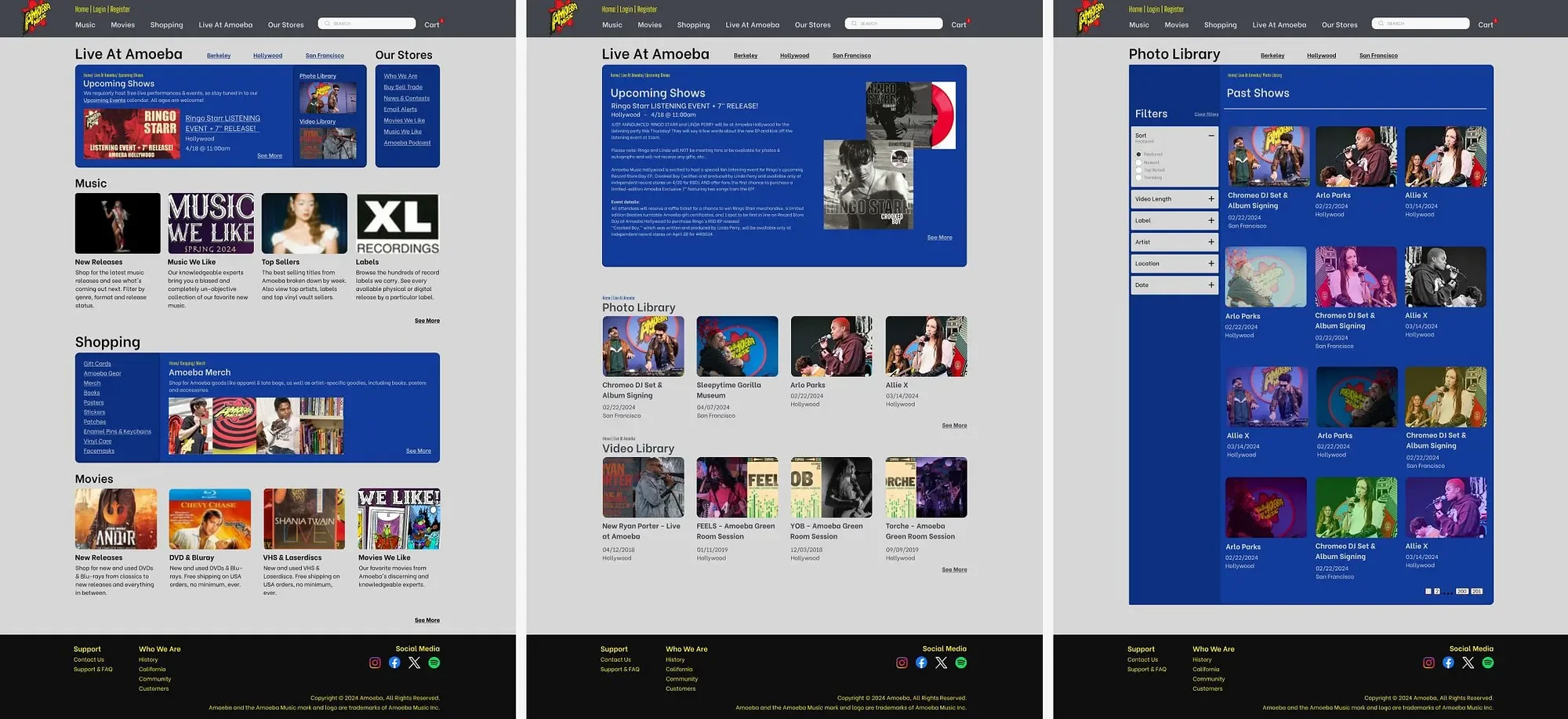This screenshot has width=1568, height=719.
Task: Select the Featured sort radio button
Action: click(x=1138, y=154)
